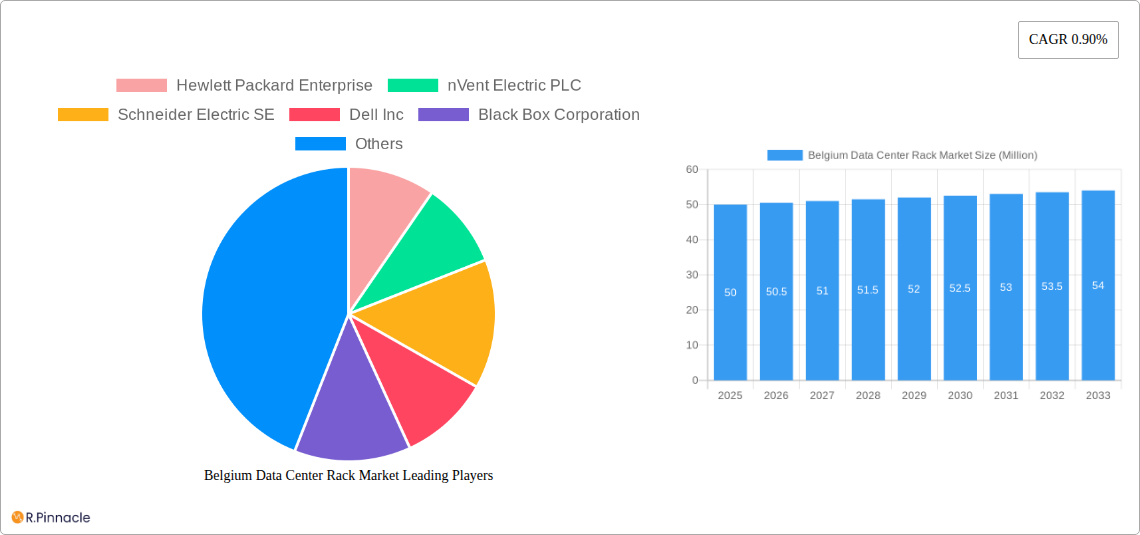The height and width of the screenshot is (535, 1140).
Task: Click the nVent Electric PLC legend swatch
Action: pos(413,86)
